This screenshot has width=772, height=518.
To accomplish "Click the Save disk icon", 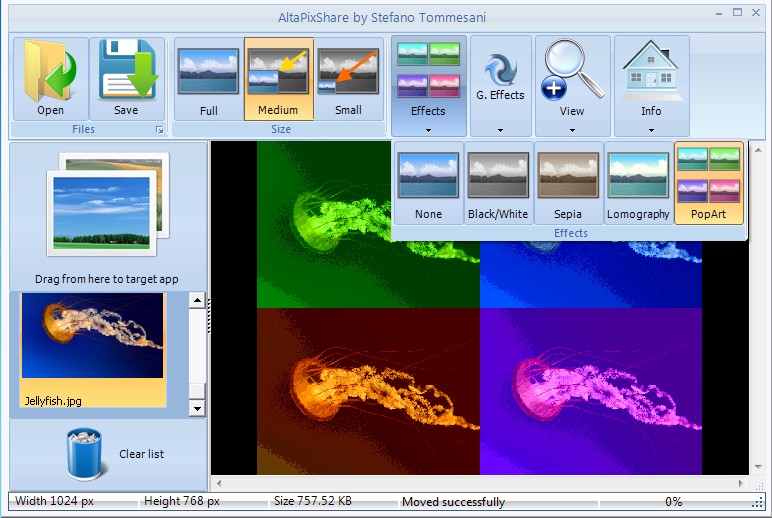I will tap(126, 70).
